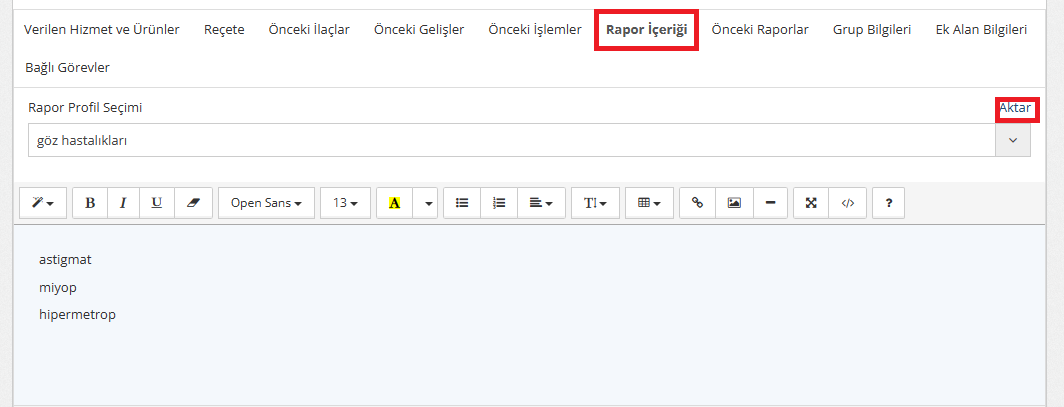Image resolution: width=1064 pixels, height=407 pixels.
Task: Click the göz hastalıkları profile field
Action: (512, 140)
